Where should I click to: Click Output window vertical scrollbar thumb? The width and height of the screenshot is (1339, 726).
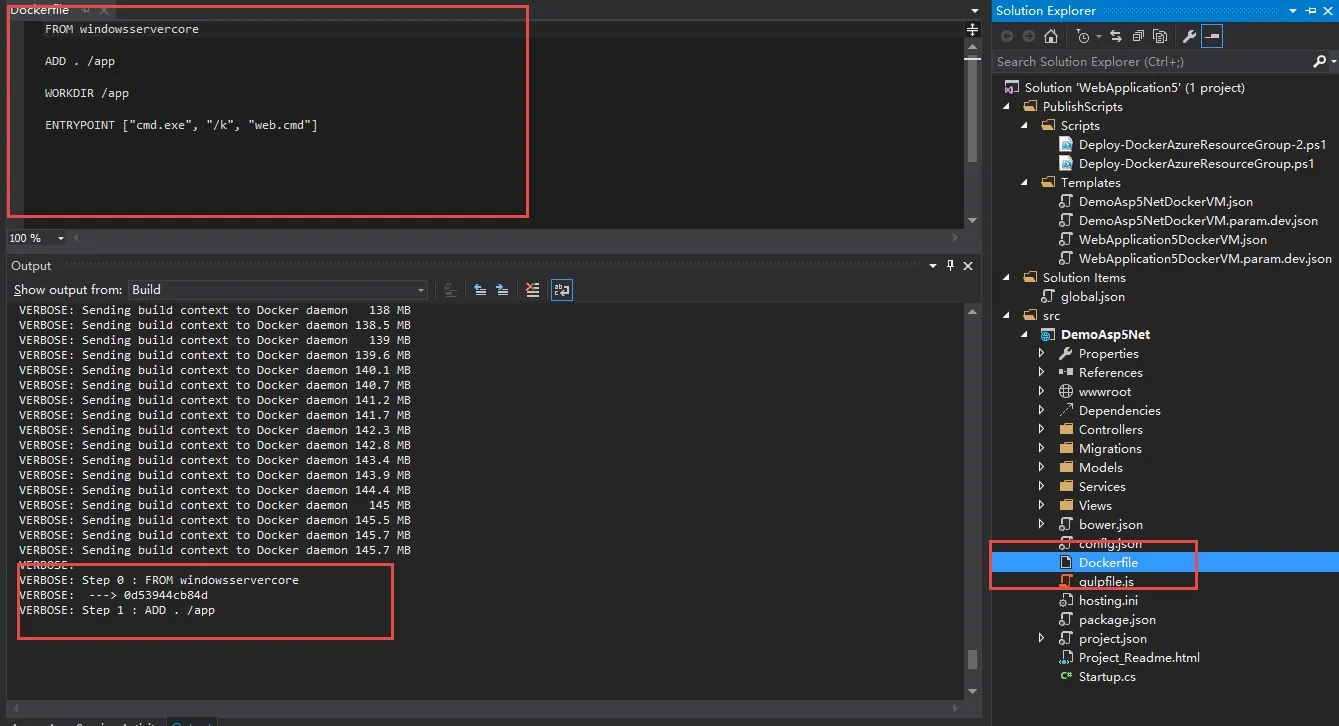pos(972,660)
